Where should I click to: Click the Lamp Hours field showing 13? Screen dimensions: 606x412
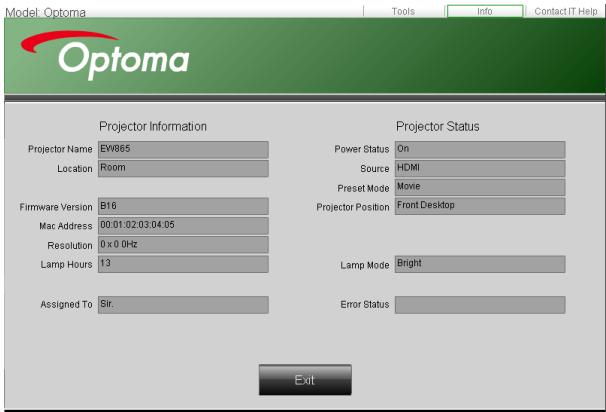[x=183, y=264]
